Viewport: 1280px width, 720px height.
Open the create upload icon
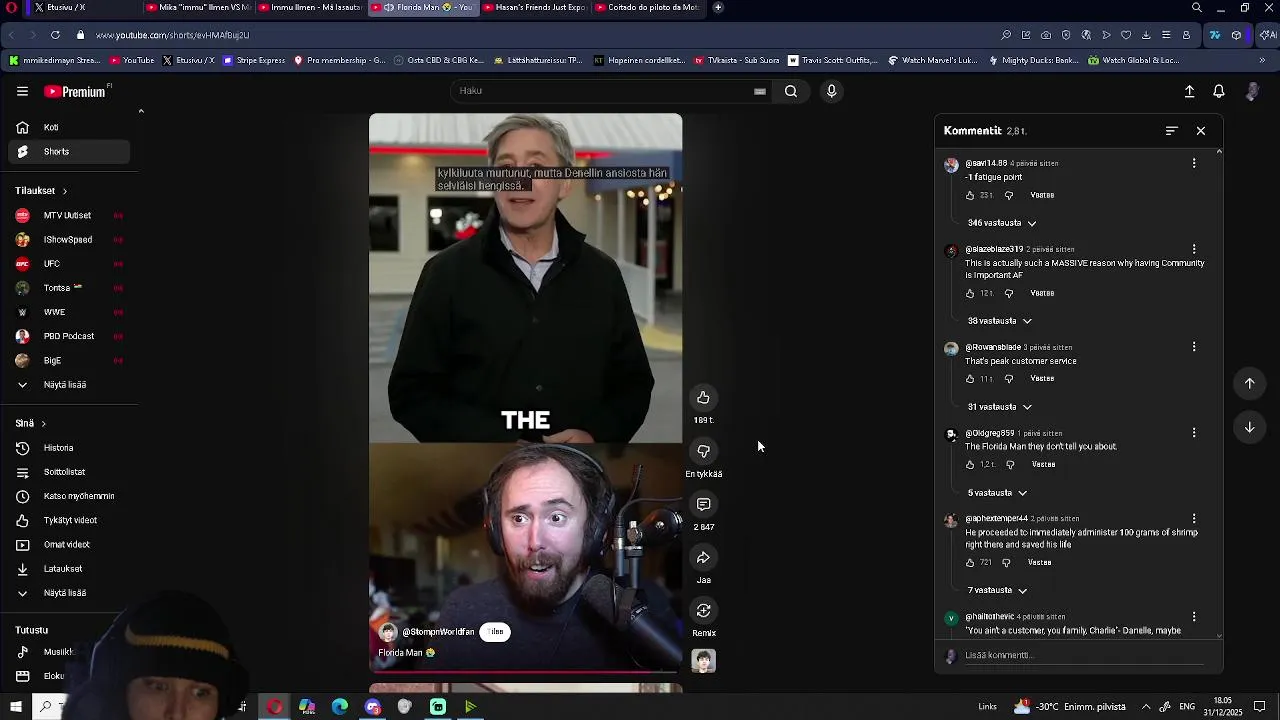[1189, 91]
